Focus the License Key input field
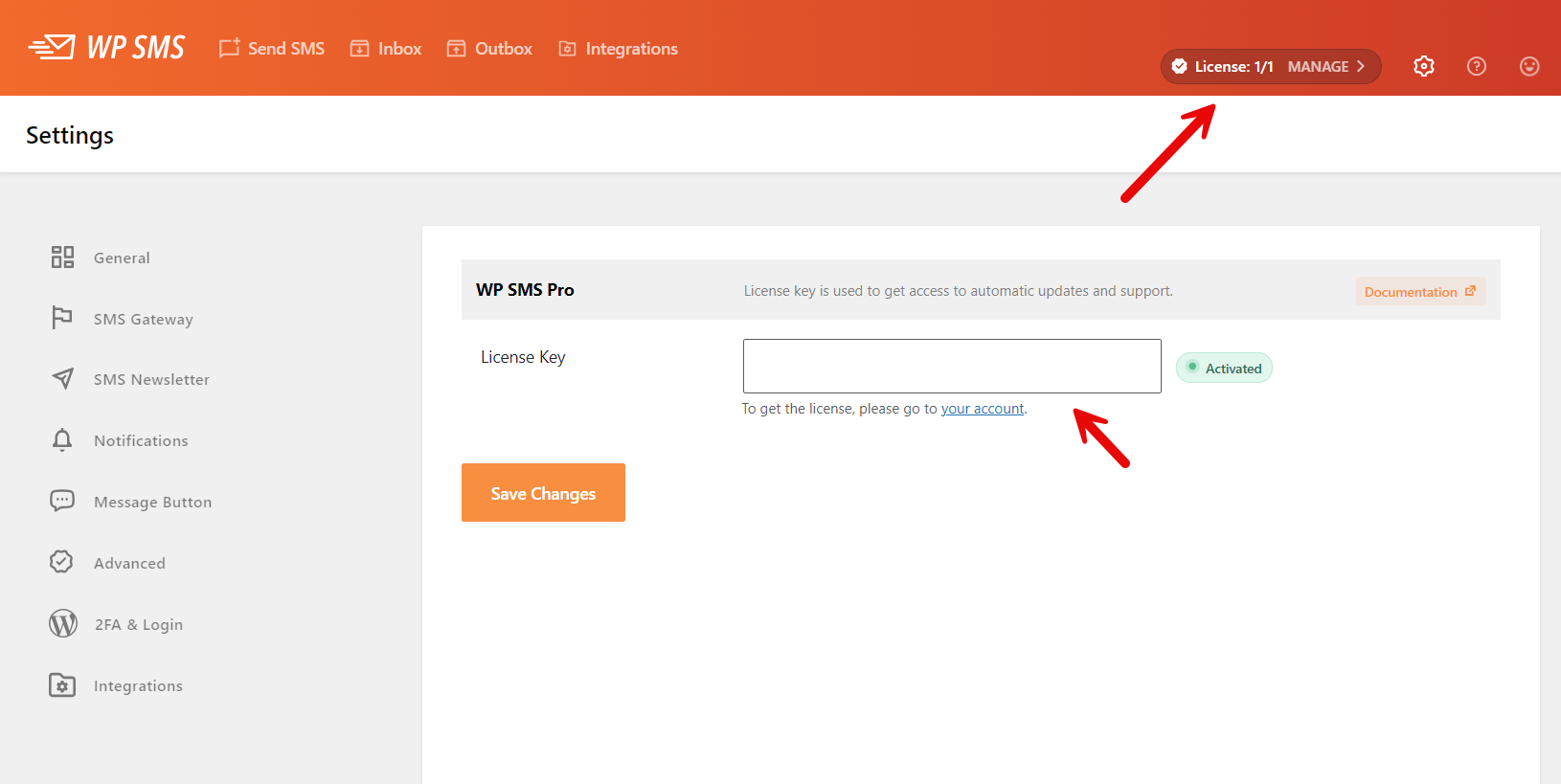Screen dimensions: 1561x784 pyautogui.click(x=952, y=366)
